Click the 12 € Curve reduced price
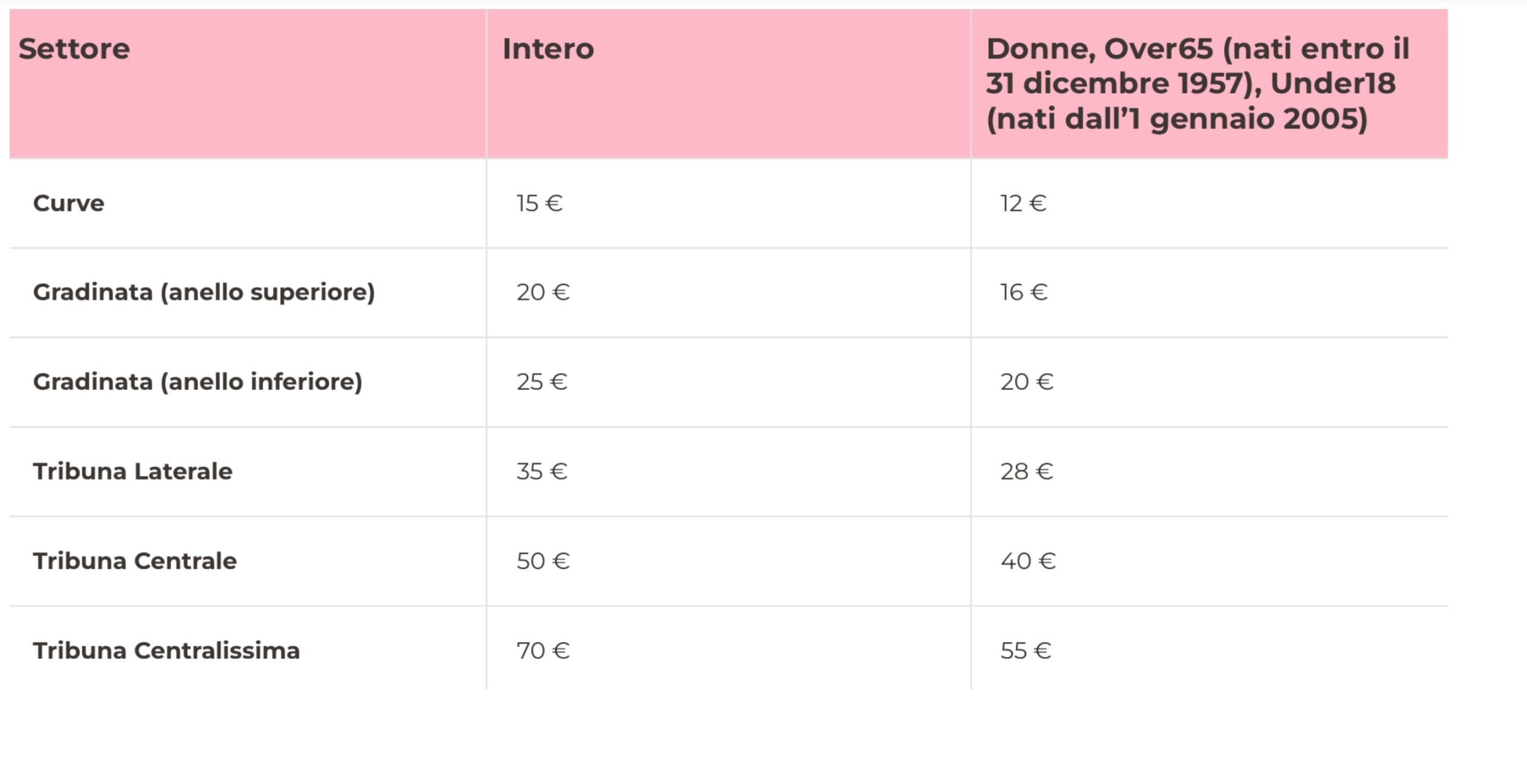Viewport: 1527px width, 784px height. [x=1023, y=203]
